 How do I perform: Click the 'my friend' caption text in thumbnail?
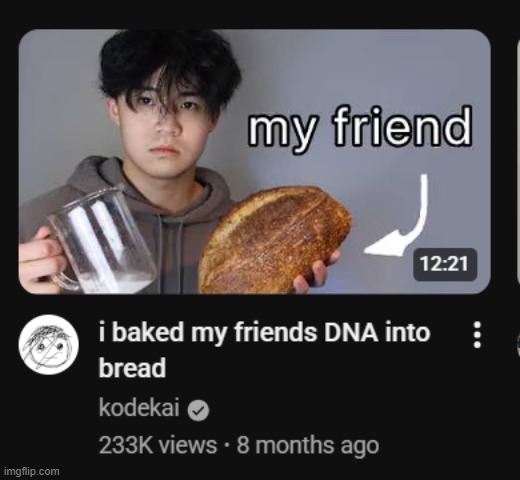(x=360, y=127)
